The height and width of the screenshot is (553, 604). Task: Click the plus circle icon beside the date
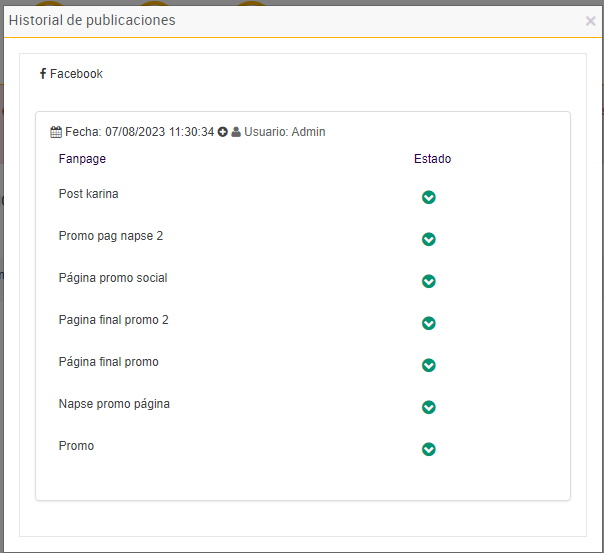223,132
